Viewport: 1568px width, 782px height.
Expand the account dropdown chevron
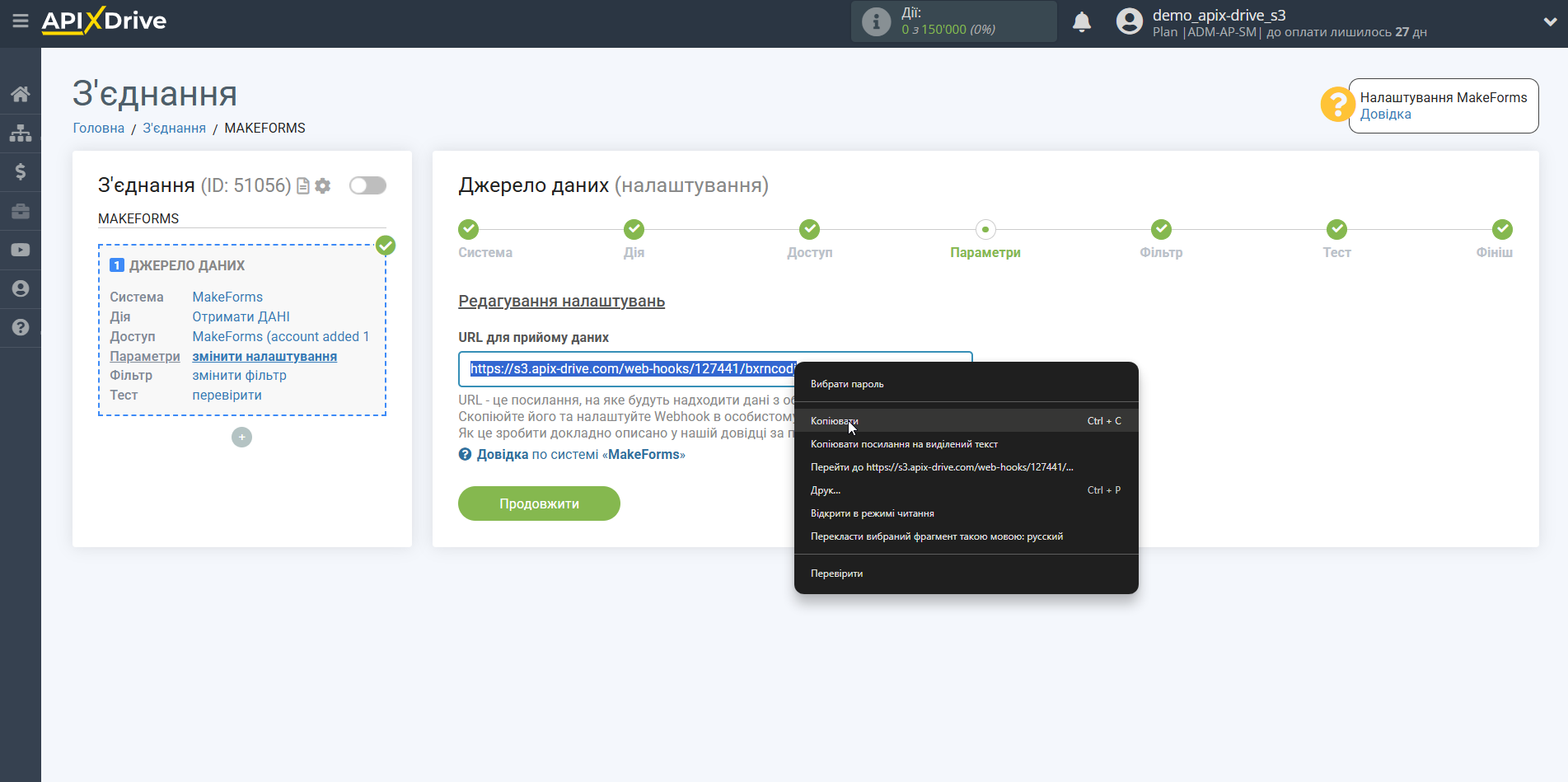1550,22
